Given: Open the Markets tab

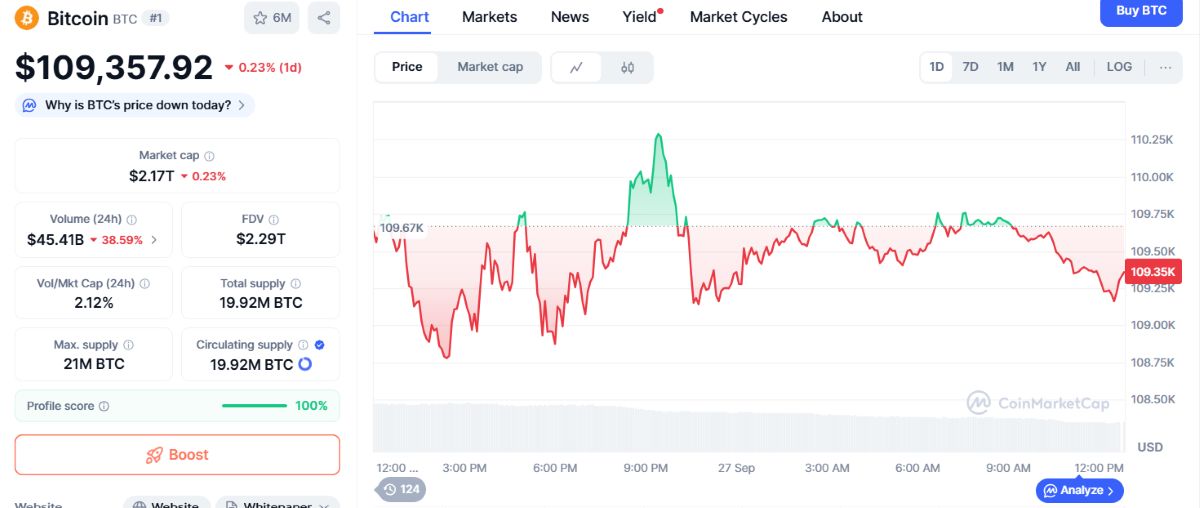Looking at the screenshot, I should 490,17.
